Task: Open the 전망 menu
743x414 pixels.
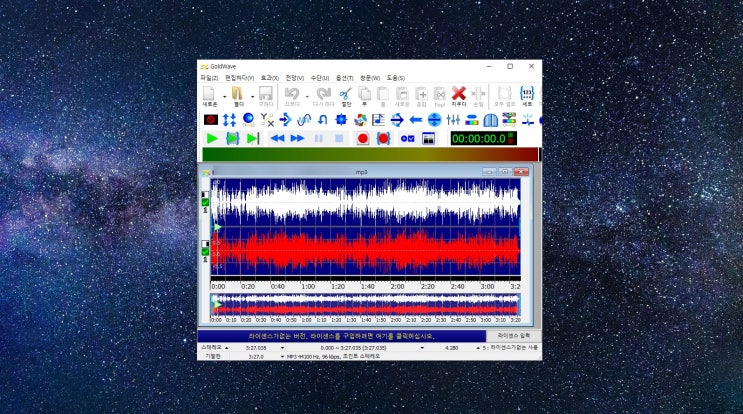Action: [295, 78]
